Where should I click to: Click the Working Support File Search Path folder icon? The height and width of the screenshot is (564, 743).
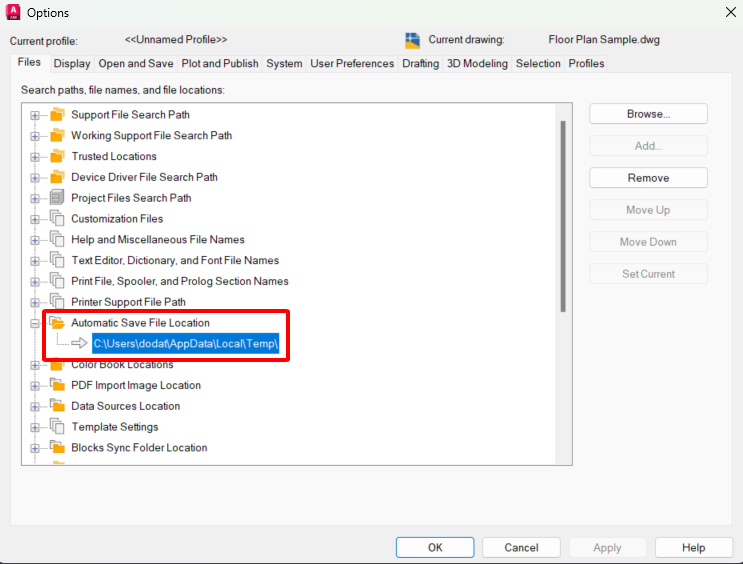57,135
